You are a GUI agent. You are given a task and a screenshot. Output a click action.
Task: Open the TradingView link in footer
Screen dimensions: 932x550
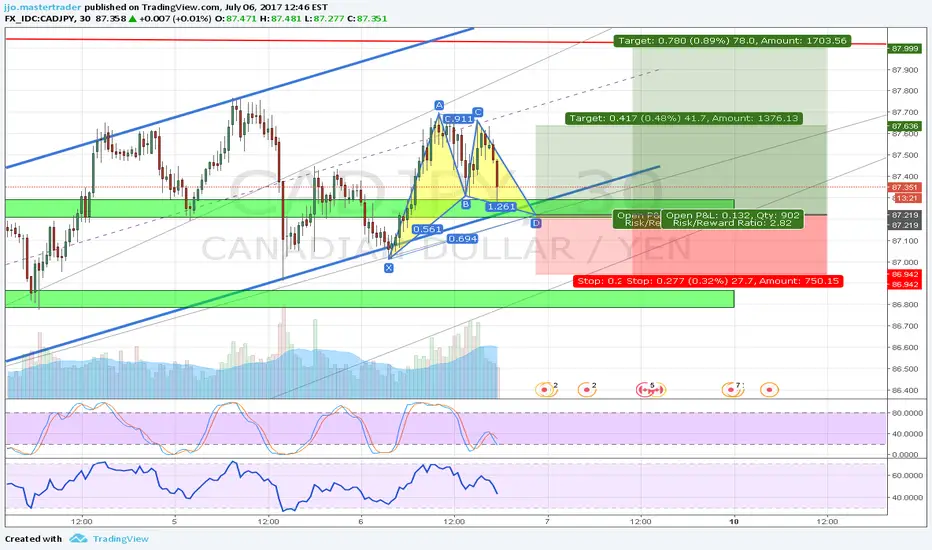[x=121, y=539]
